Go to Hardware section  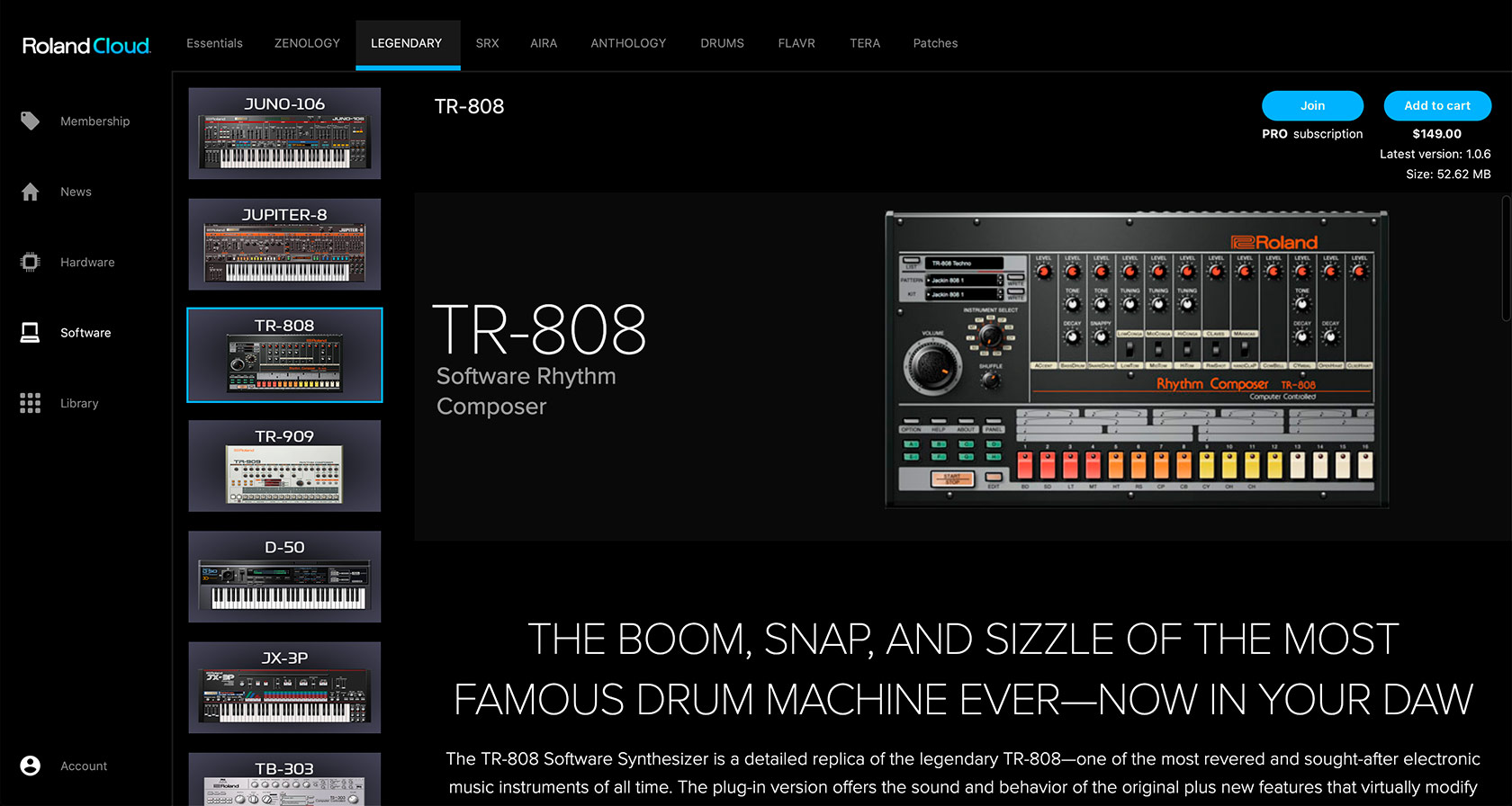pos(87,263)
